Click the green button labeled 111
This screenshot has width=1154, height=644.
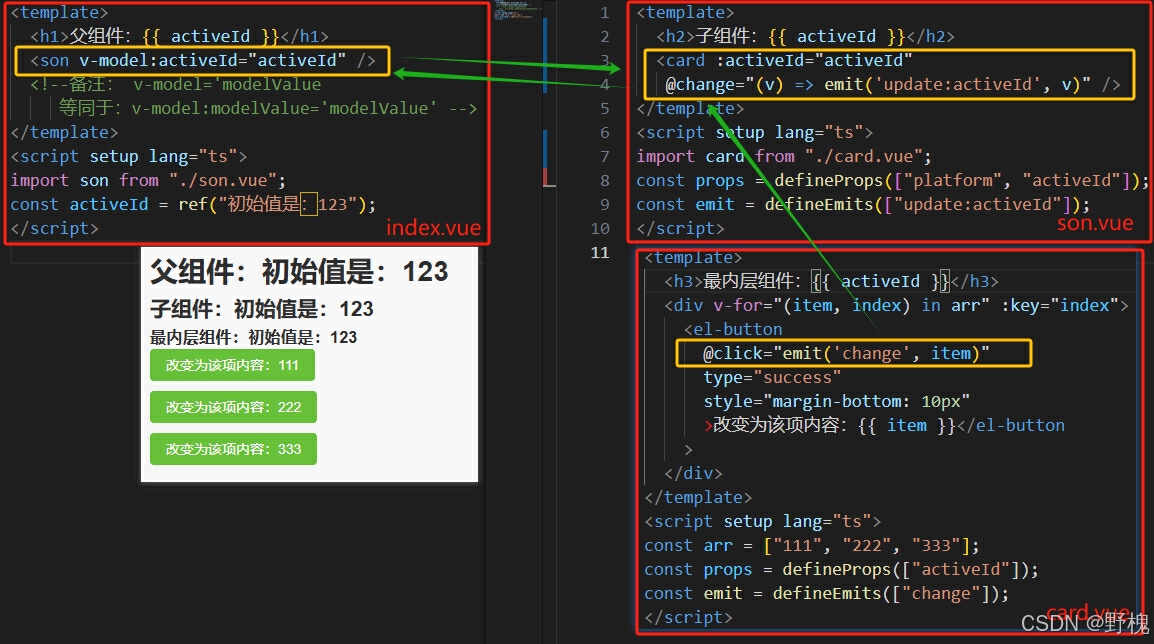(233, 365)
